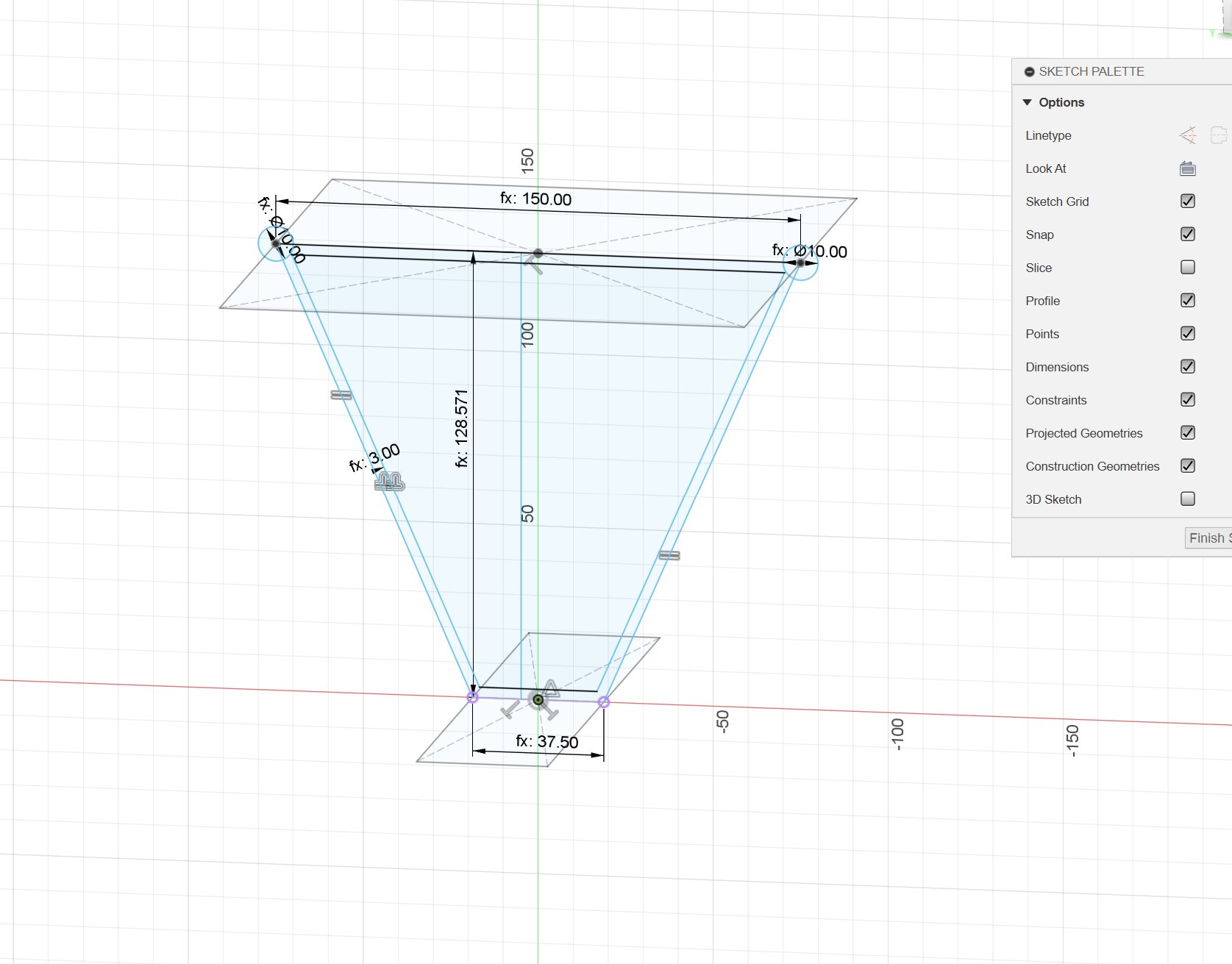Toggle the Points checkbox

coord(1187,333)
